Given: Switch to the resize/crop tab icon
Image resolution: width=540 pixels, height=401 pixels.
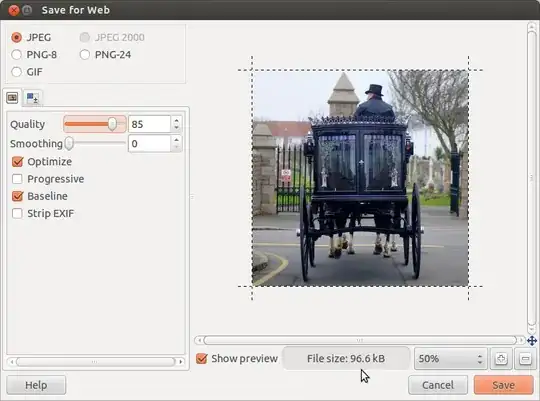Looking at the screenshot, I should pos(33,98).
